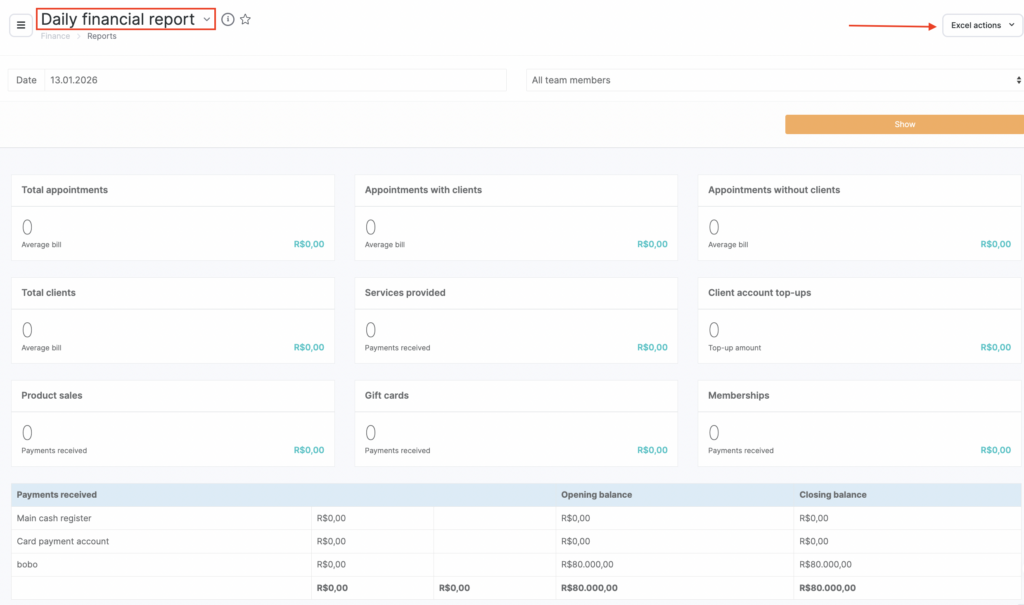This screenshot has height=605, width=1024.
Task: Click the Appointments with clients card
Action: click(x=515, y=218)
